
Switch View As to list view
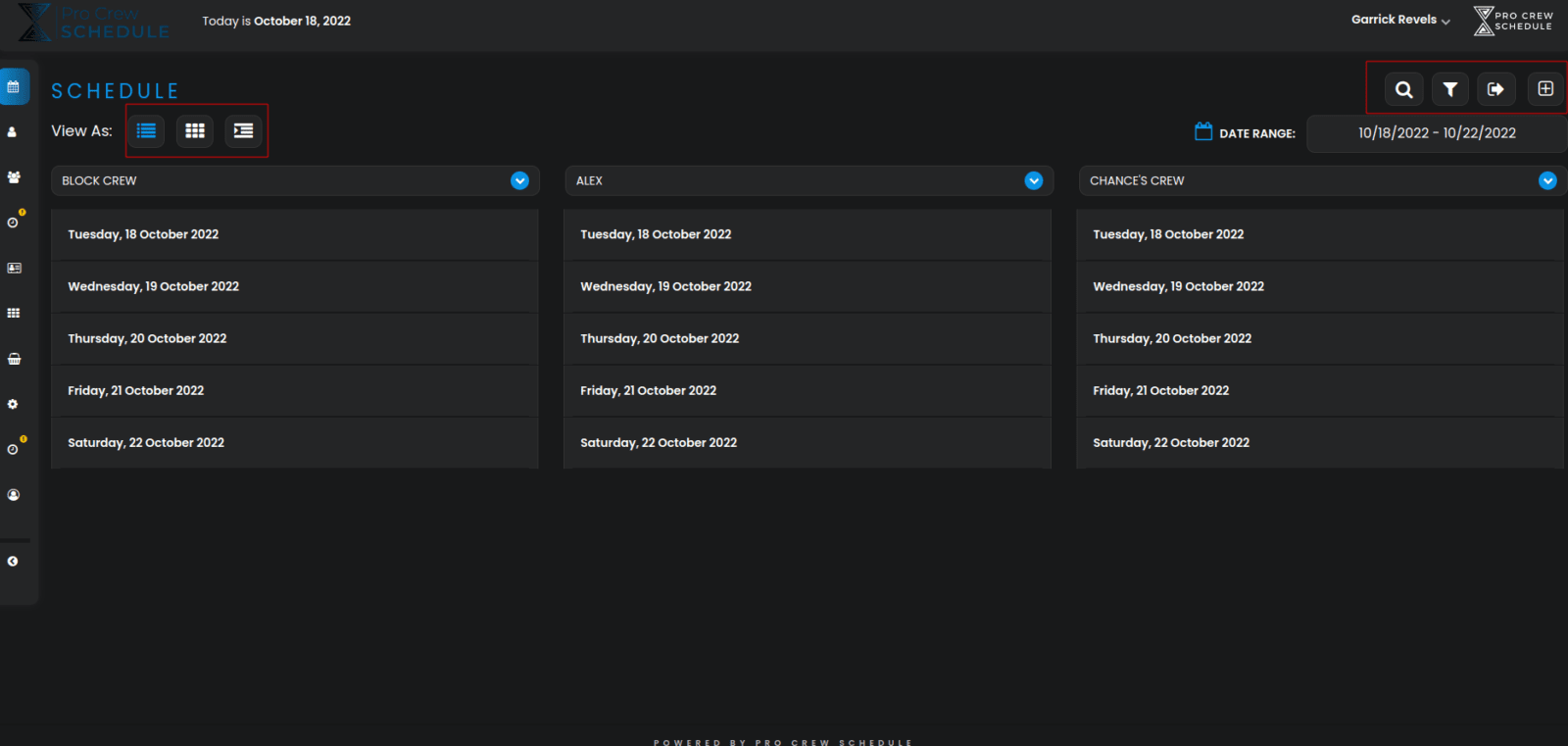pos(146,130)
